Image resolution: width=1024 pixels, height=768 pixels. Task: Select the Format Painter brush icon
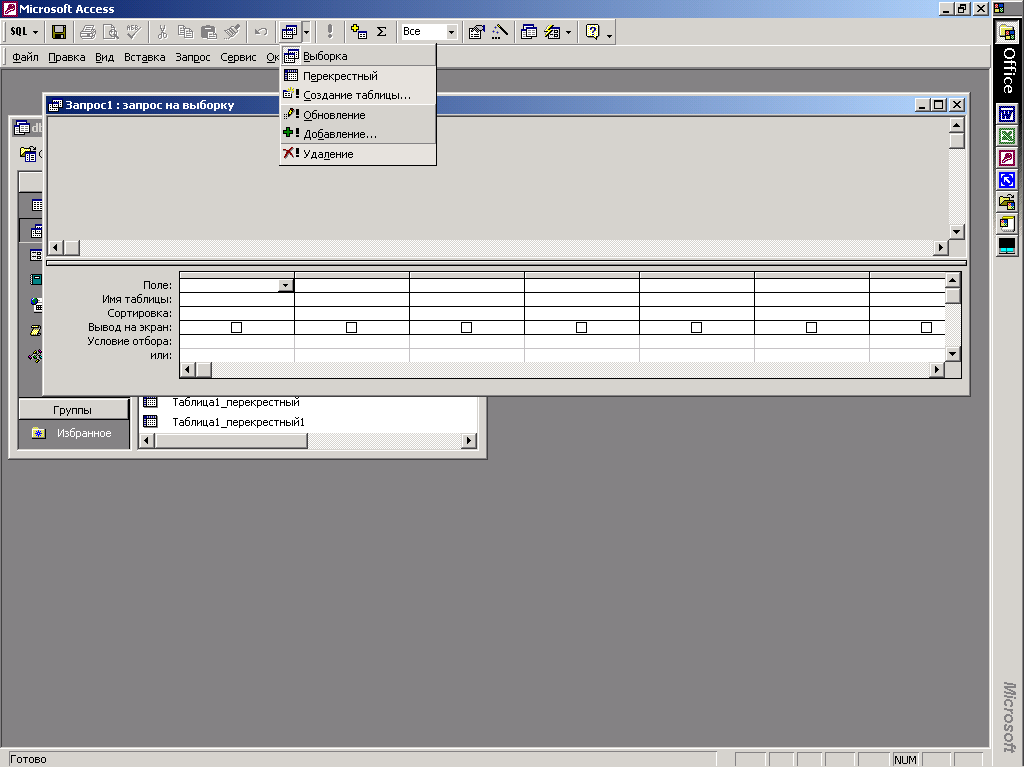click(232, 31)
